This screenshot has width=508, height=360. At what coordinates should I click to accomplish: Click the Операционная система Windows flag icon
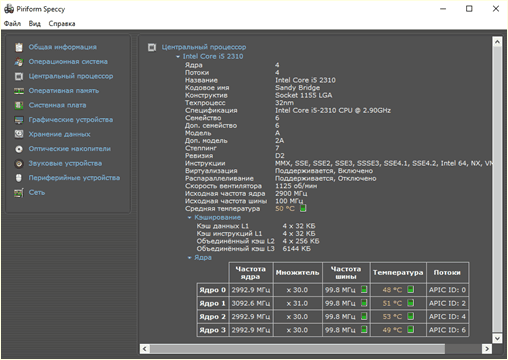tap(19, 62)
